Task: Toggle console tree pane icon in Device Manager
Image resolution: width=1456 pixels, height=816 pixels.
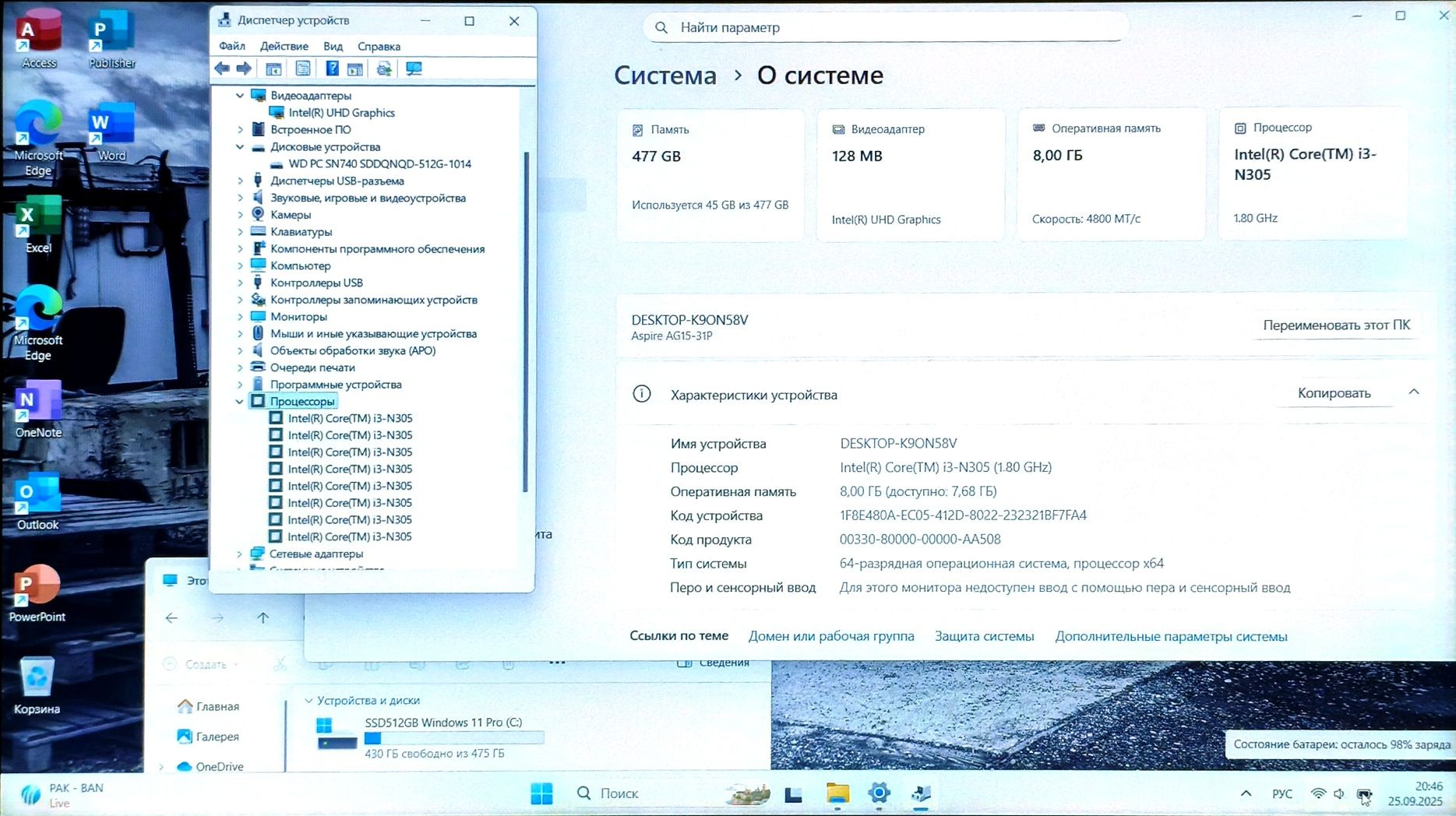Action: coord(273,69)
